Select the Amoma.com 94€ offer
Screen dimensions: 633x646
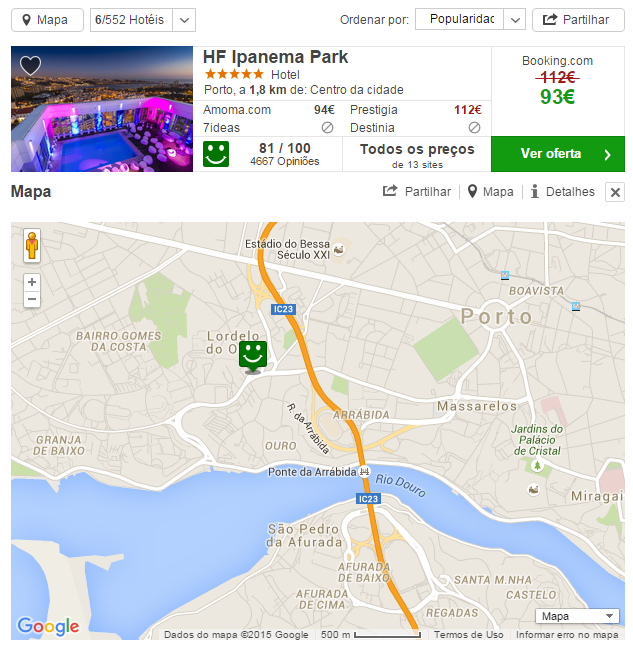click(269, 110)
